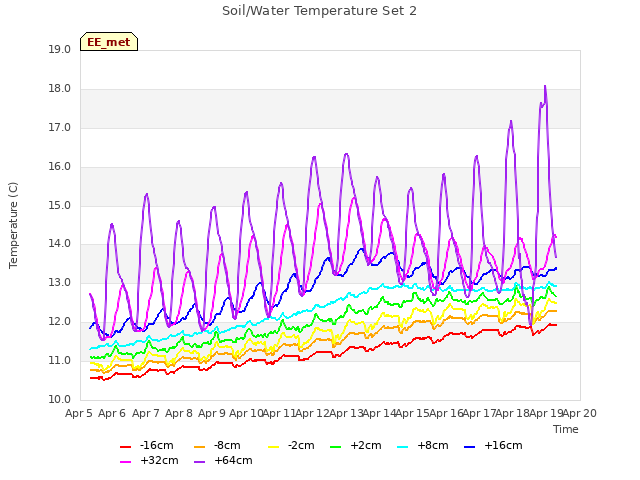The width and height of the screenshot is (640, 480).
Task: Click the 19.0 y-axis tick label
Action: pos(60,50)
